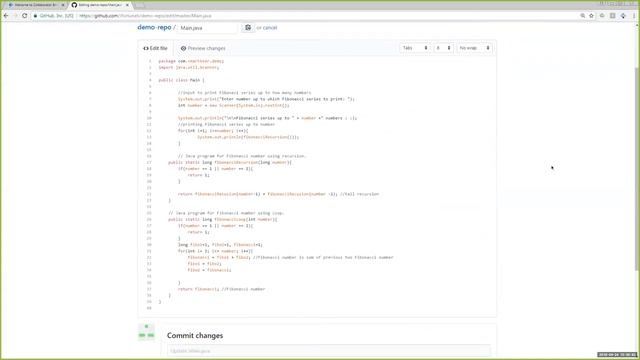Click the user avatar next to Commit changes
The image size is (640, 360).
coord(146,332)
